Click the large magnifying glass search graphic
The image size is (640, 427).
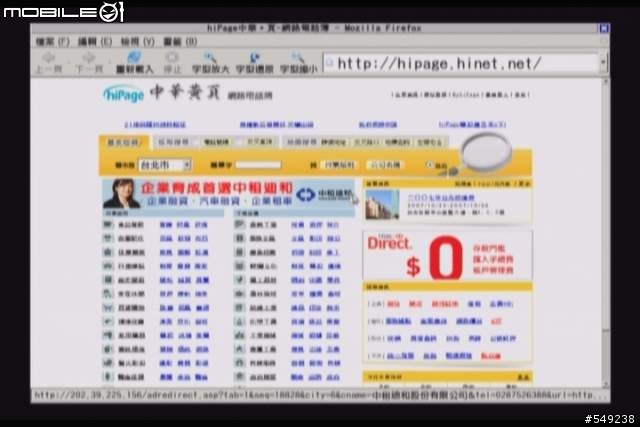pyautogui.click(x=486, y=152)
